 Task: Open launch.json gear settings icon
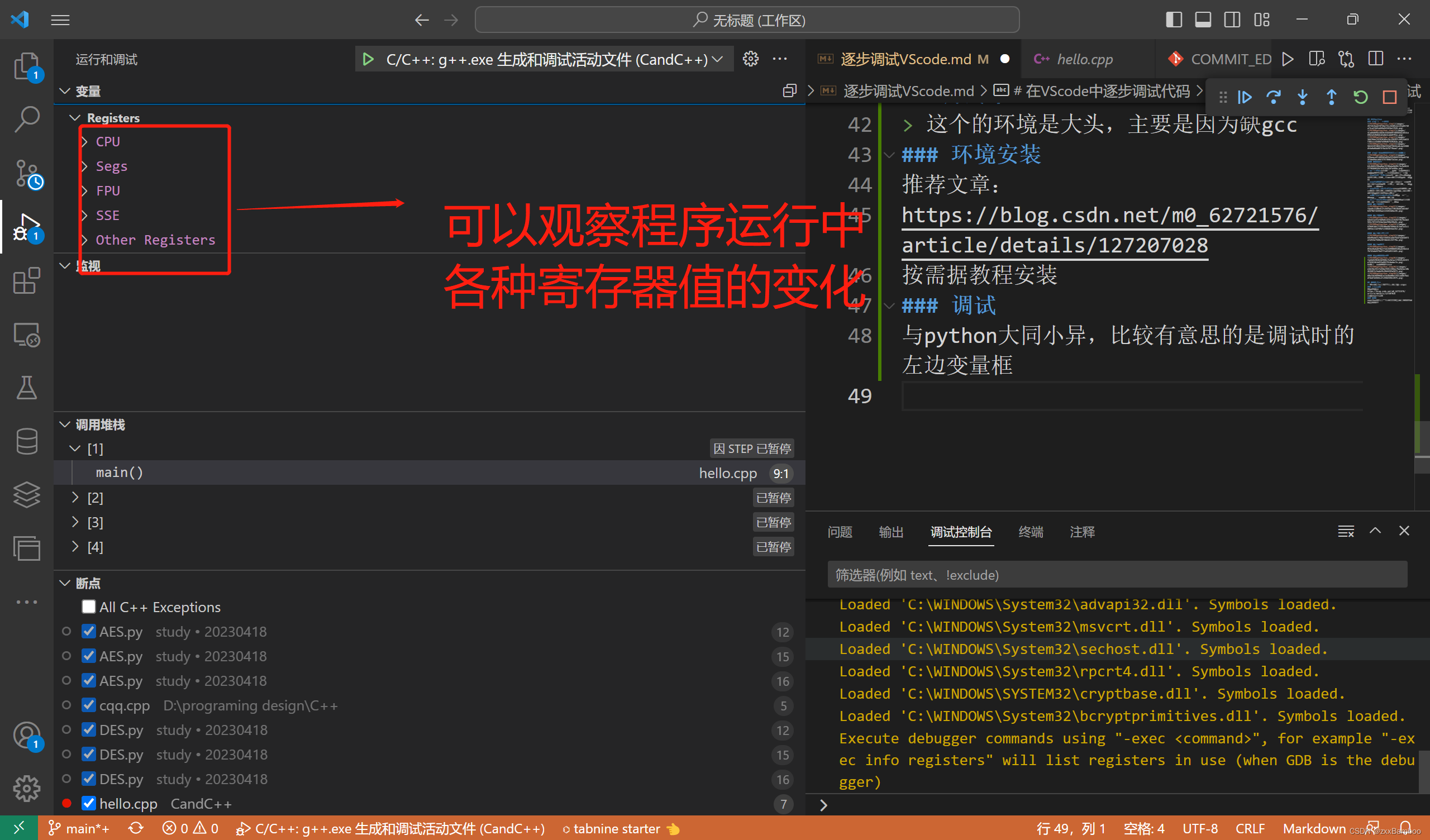(750, 59)
